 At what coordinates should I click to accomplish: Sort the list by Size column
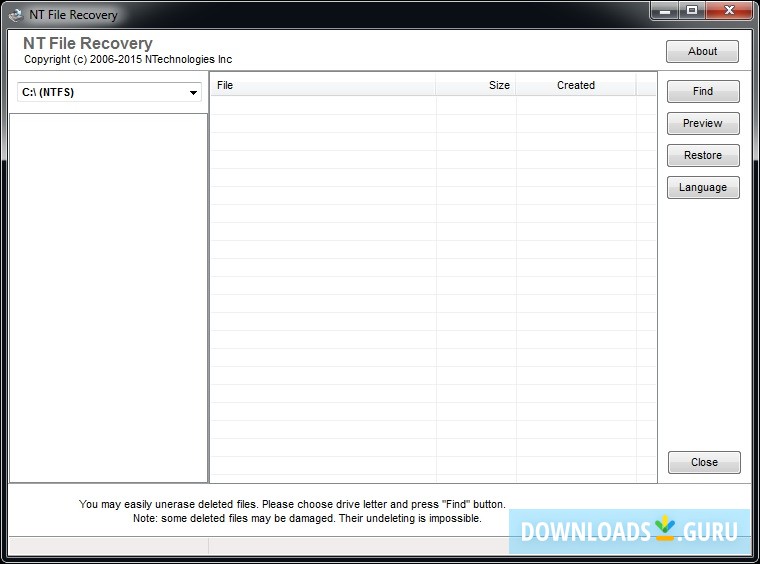[x=476, y=85]
